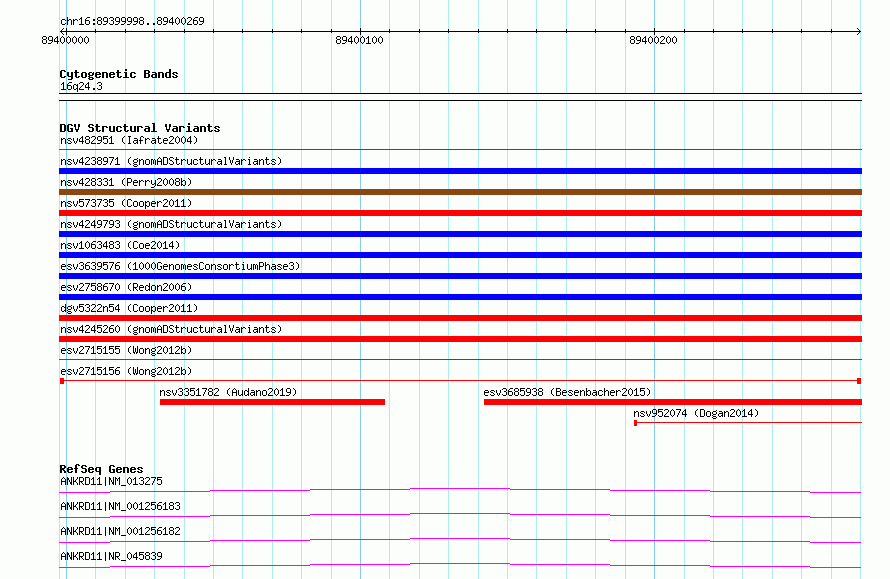Screen dimensions: 890x579
Task: Click the brown bar of nsv428331
Action: point(460,192)
